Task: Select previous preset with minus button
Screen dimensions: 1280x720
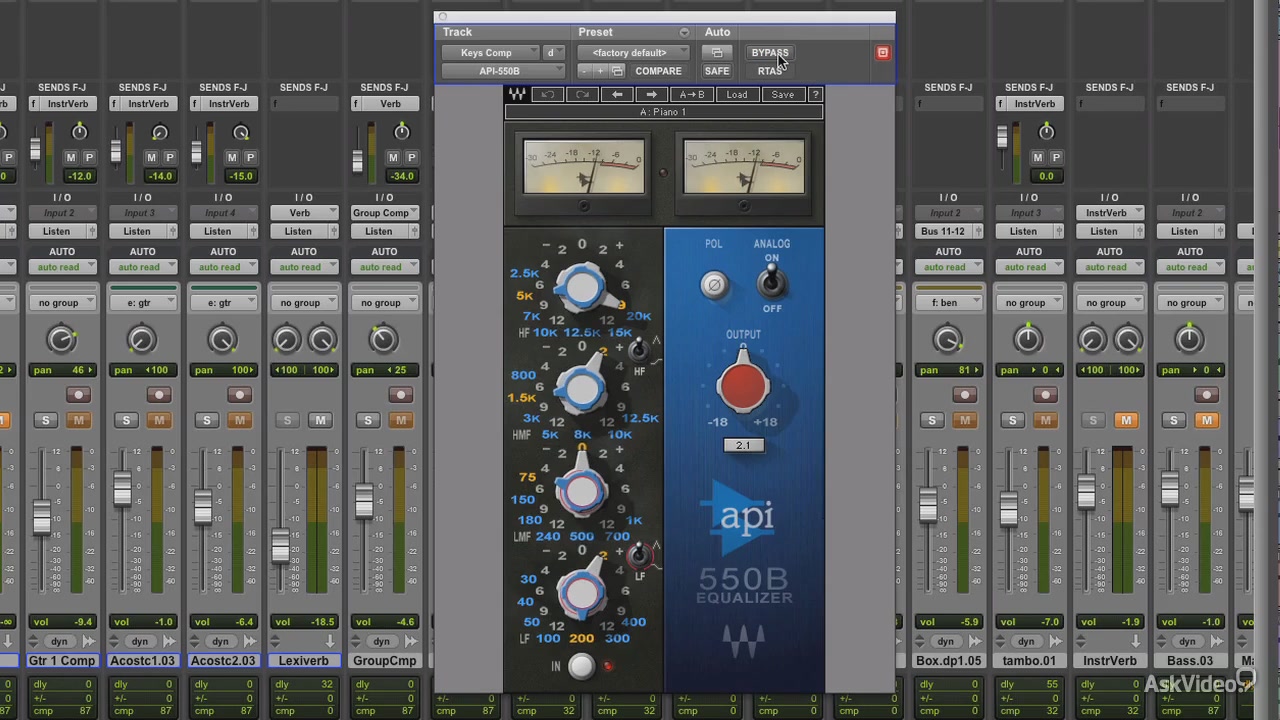Action: (x=585, y=71)
